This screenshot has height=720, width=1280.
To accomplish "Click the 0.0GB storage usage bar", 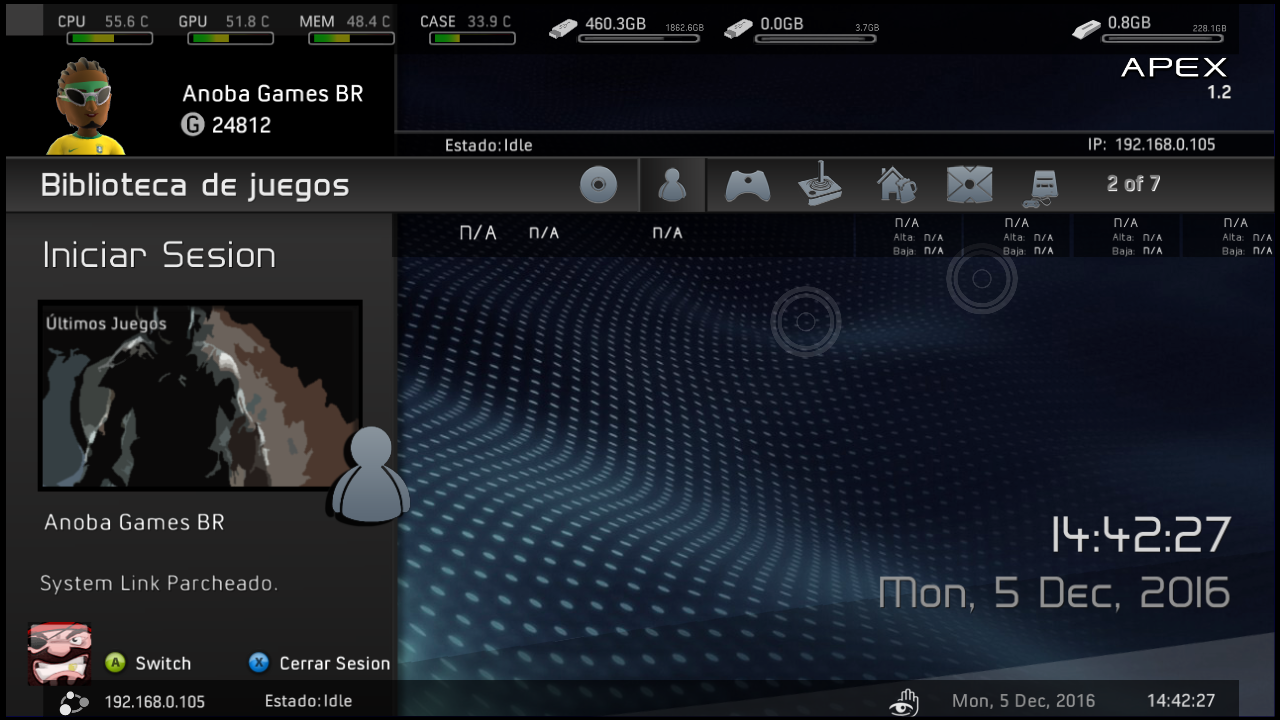I will tap(816, 39).
